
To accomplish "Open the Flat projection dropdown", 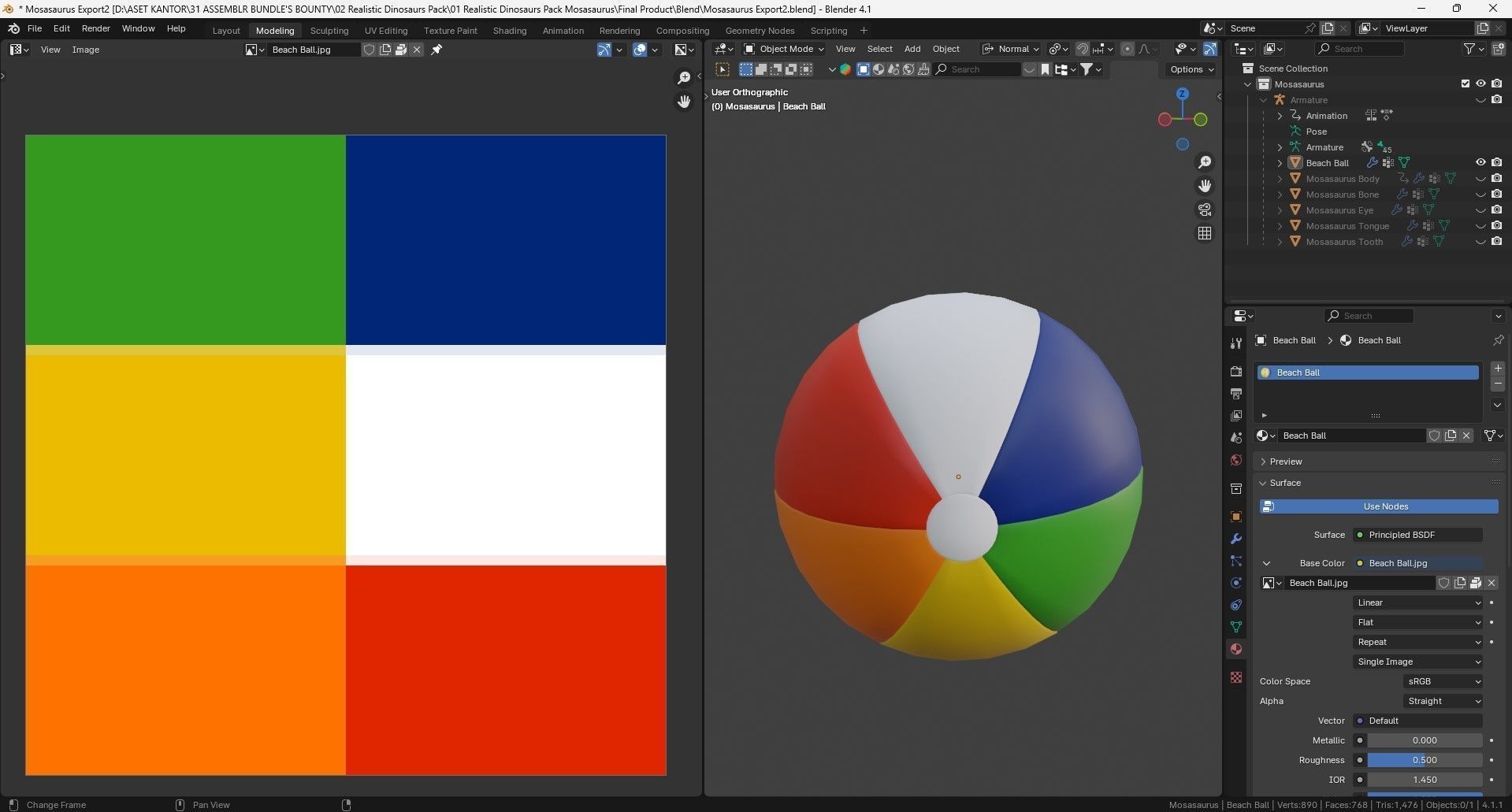I will (1417, 622).
